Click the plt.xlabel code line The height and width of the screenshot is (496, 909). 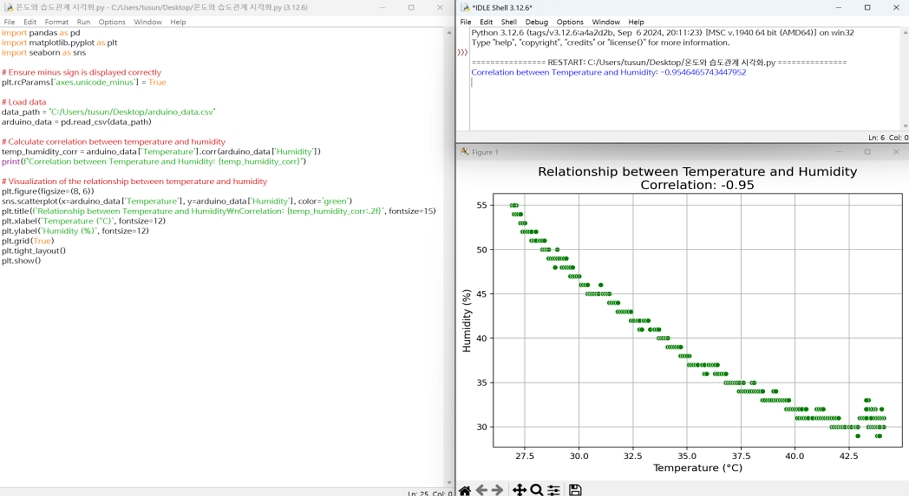pyautogui.click(x=83, y=221)
